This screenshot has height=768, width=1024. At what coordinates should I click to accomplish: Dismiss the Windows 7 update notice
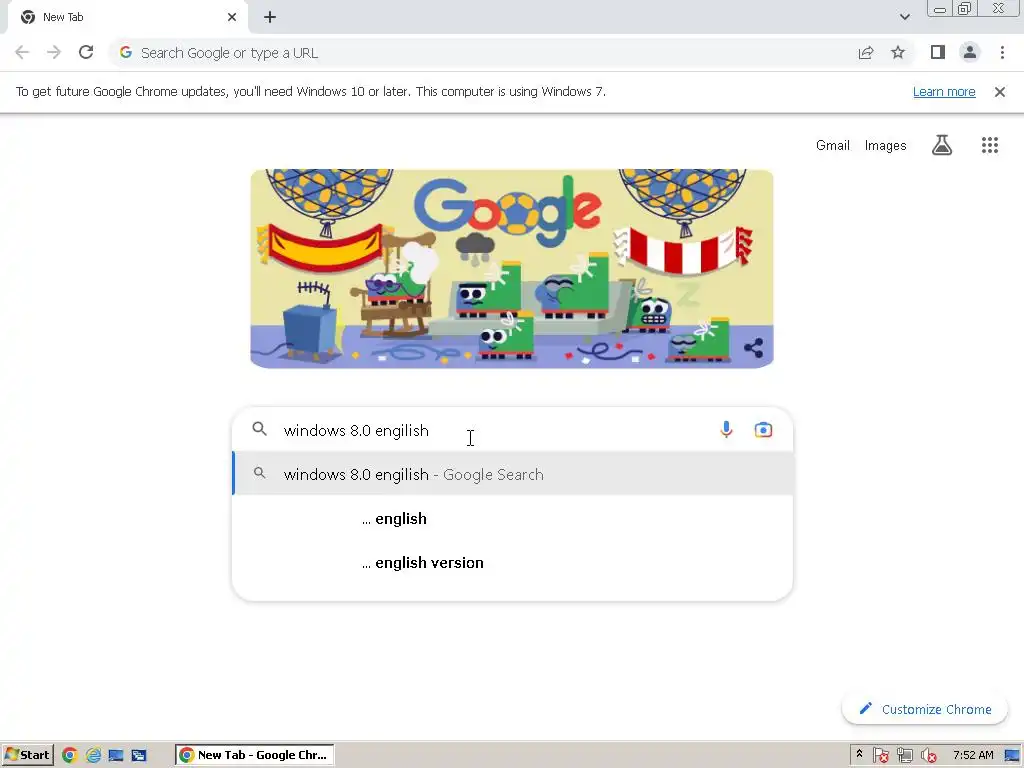tap(1000, 92)
